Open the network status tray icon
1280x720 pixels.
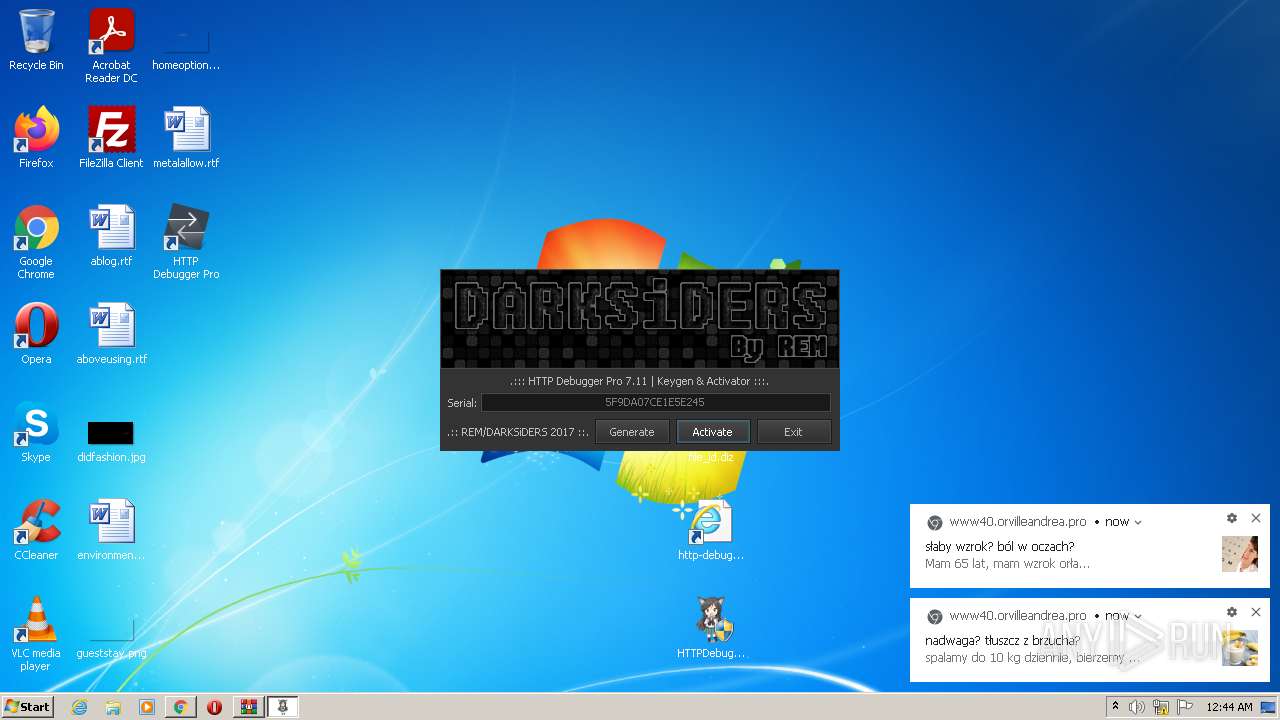(x=1161, y=707)
